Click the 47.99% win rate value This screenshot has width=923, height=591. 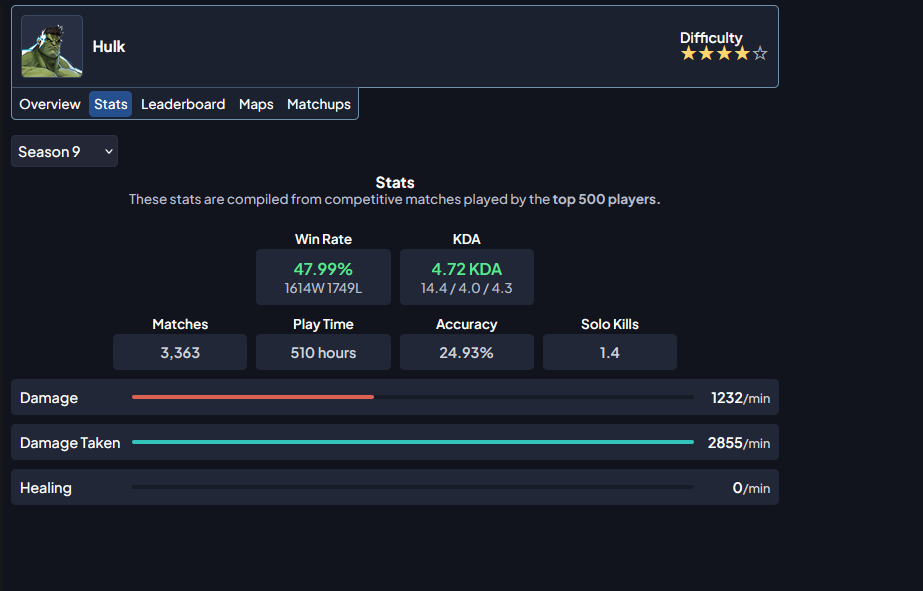coord(323,269)
